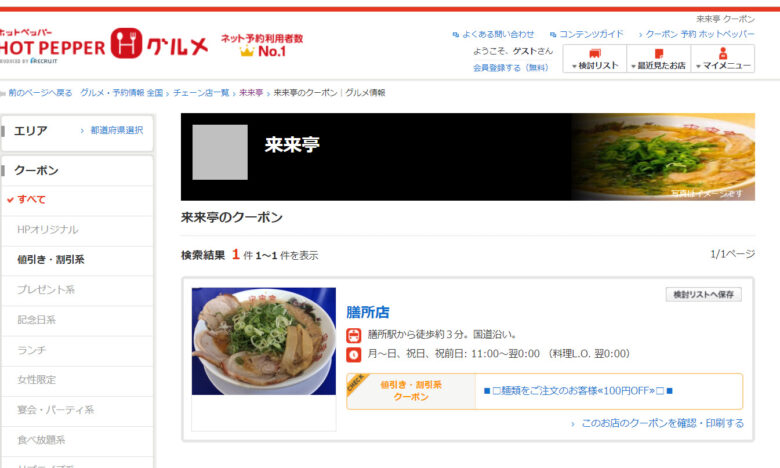
Task: Click the ネット予約利用者数 No.1 crown badge
Action: tap(262, 45)
